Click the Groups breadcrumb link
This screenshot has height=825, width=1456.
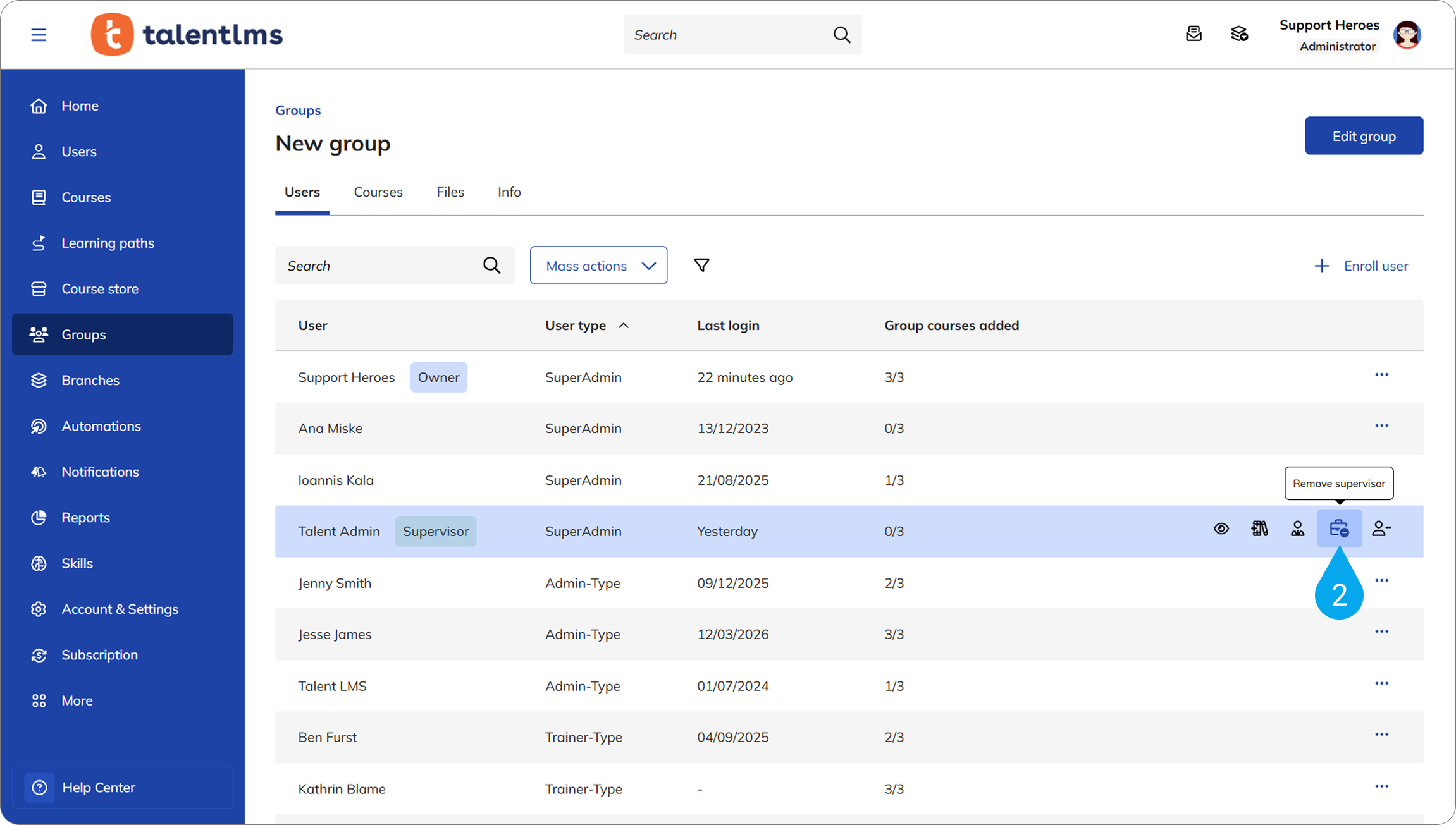(298, 110)
